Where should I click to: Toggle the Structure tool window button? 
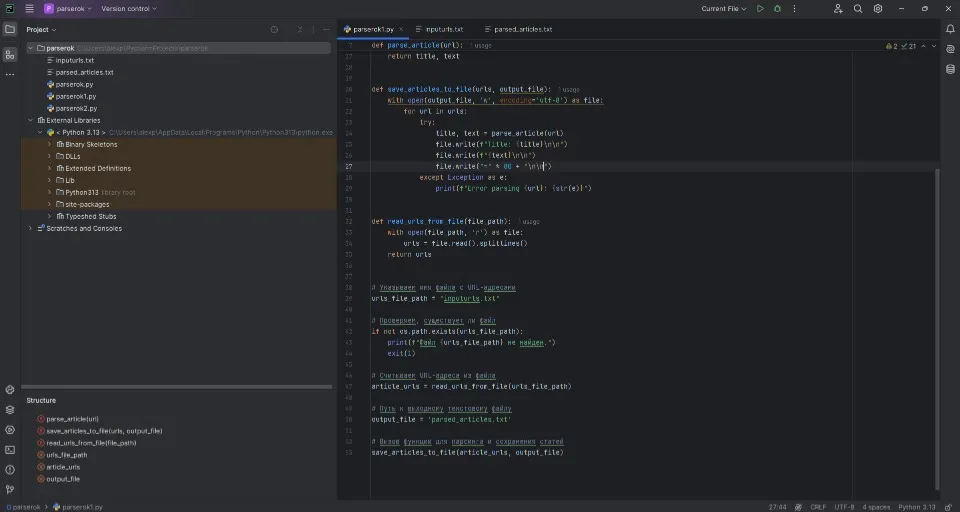10,54
